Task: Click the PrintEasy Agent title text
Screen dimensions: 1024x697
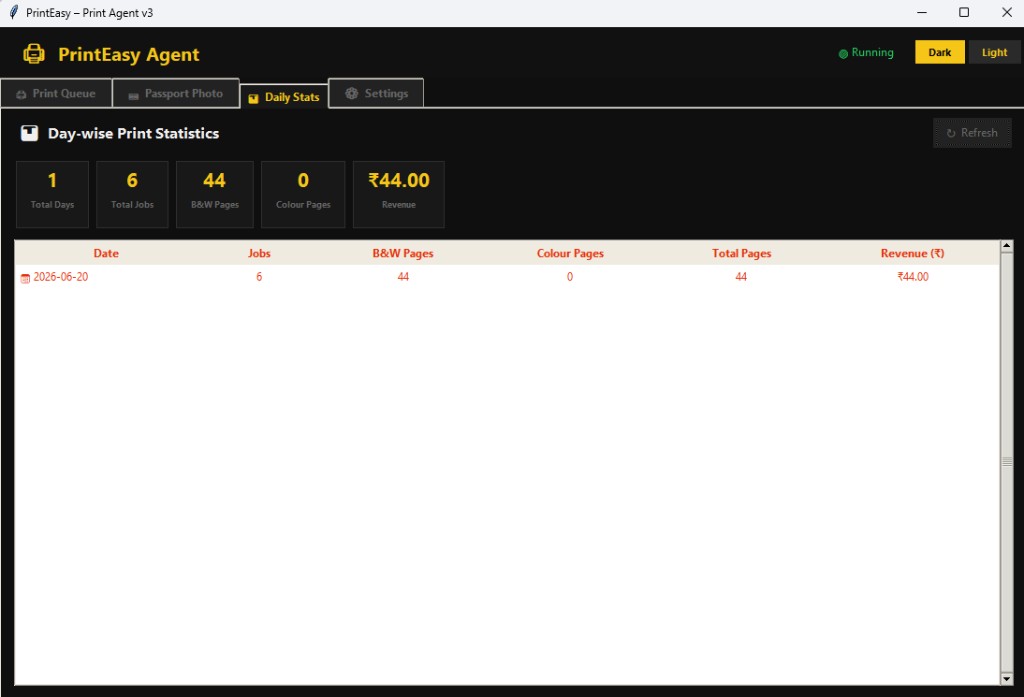Action: click(129, 54)
